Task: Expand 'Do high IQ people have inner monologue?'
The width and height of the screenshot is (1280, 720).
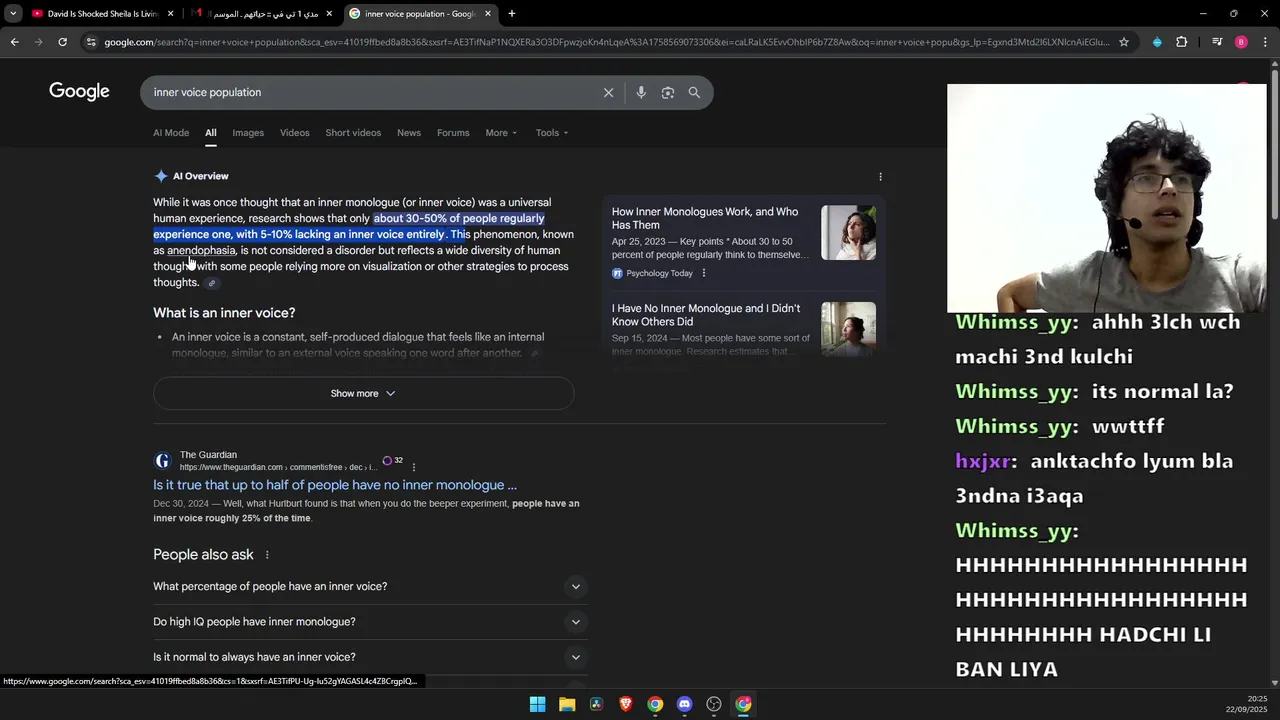Action: coord(368,622)
